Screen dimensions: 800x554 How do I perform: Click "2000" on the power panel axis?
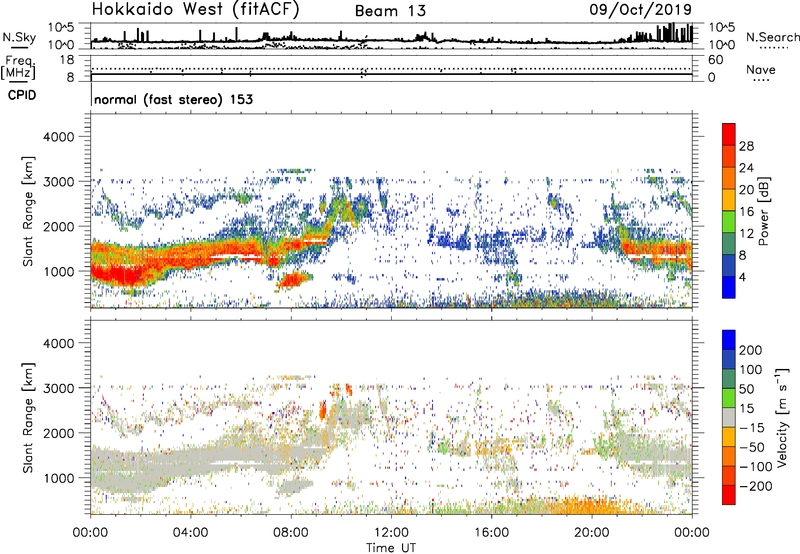point(59,226)
